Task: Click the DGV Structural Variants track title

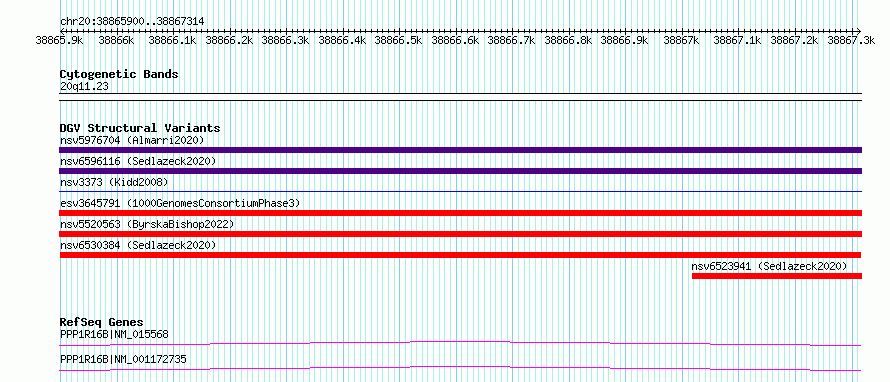Action: 140,128
